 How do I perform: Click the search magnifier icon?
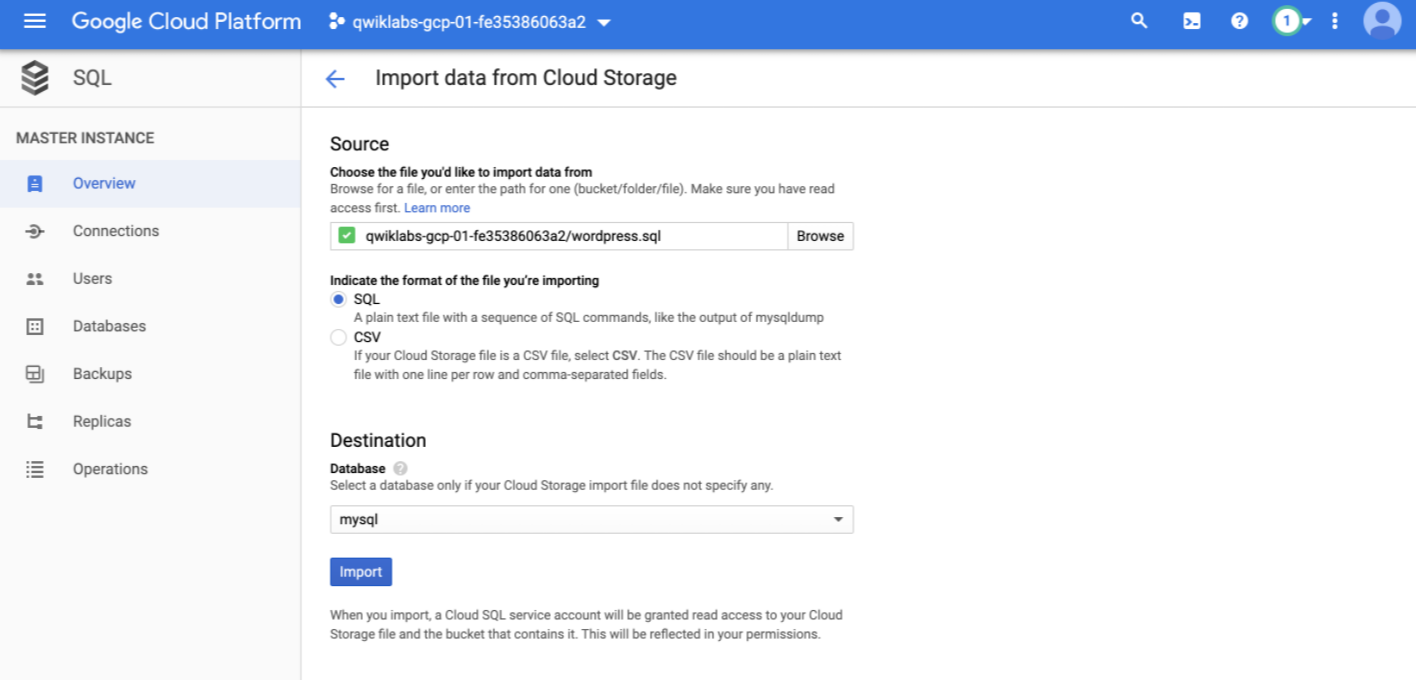[x=1139, y=21]
